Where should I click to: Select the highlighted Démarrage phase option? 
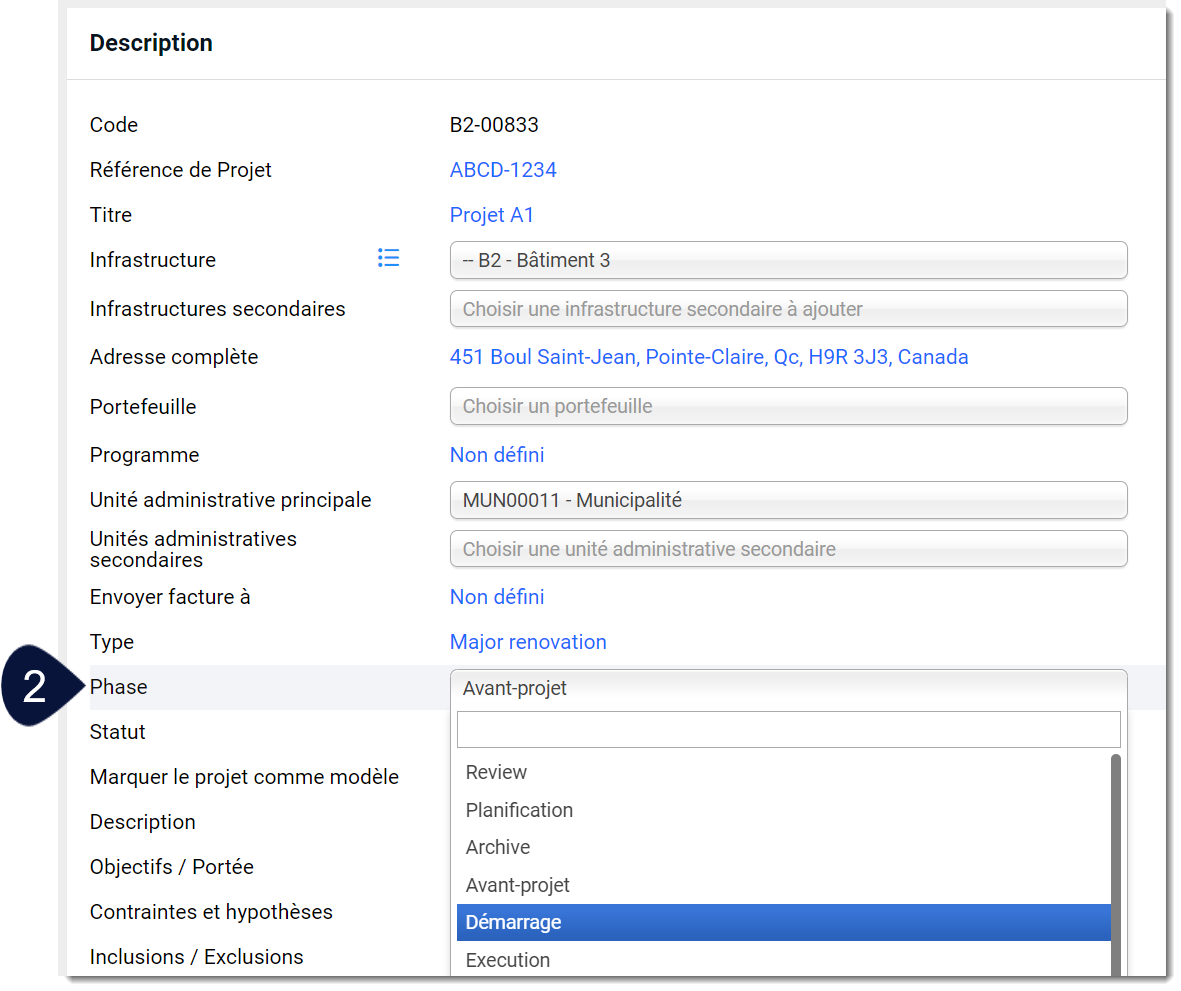[x=783, y=922]
